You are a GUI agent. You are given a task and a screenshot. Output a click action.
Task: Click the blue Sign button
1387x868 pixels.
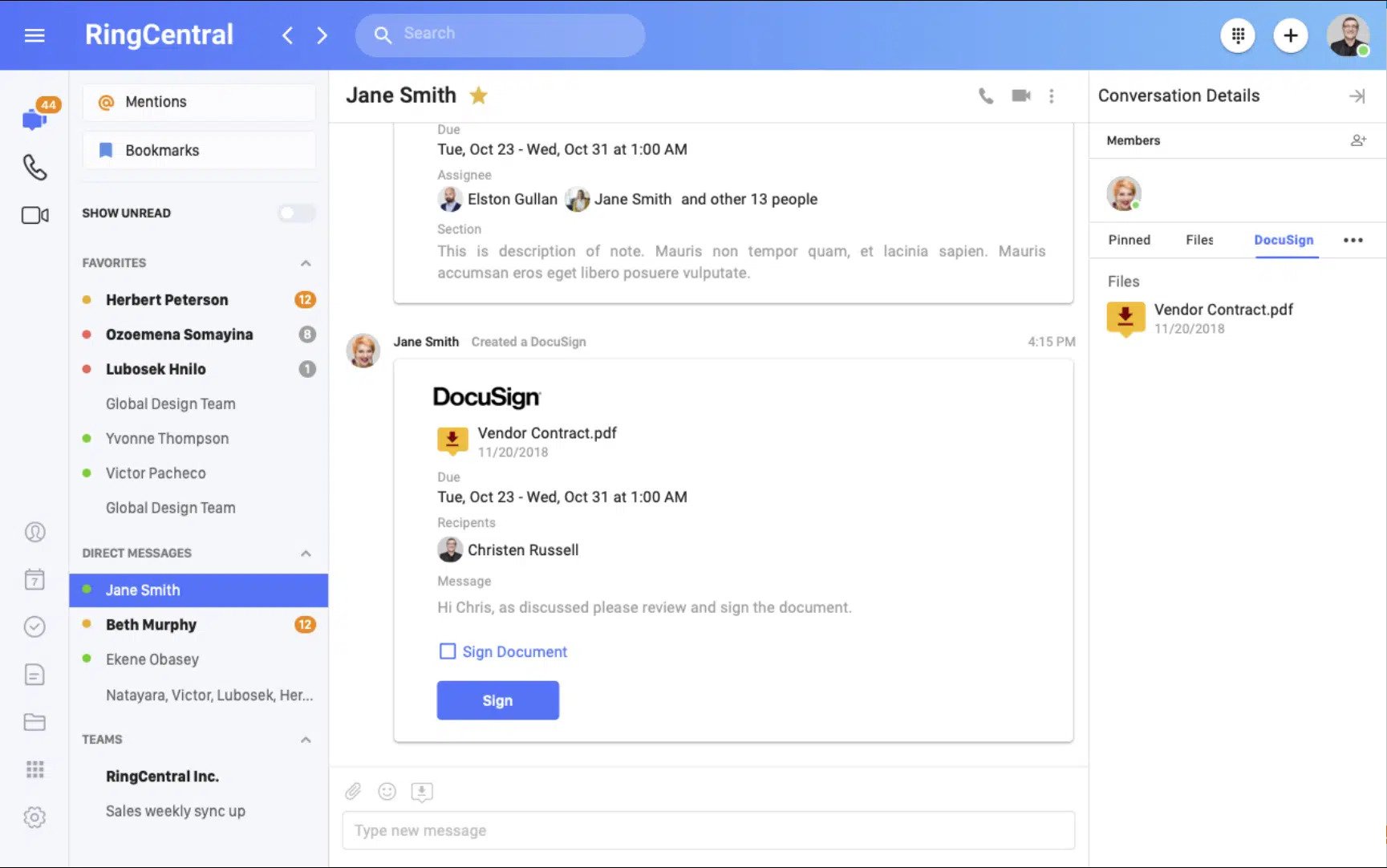[x=497, y=700]
